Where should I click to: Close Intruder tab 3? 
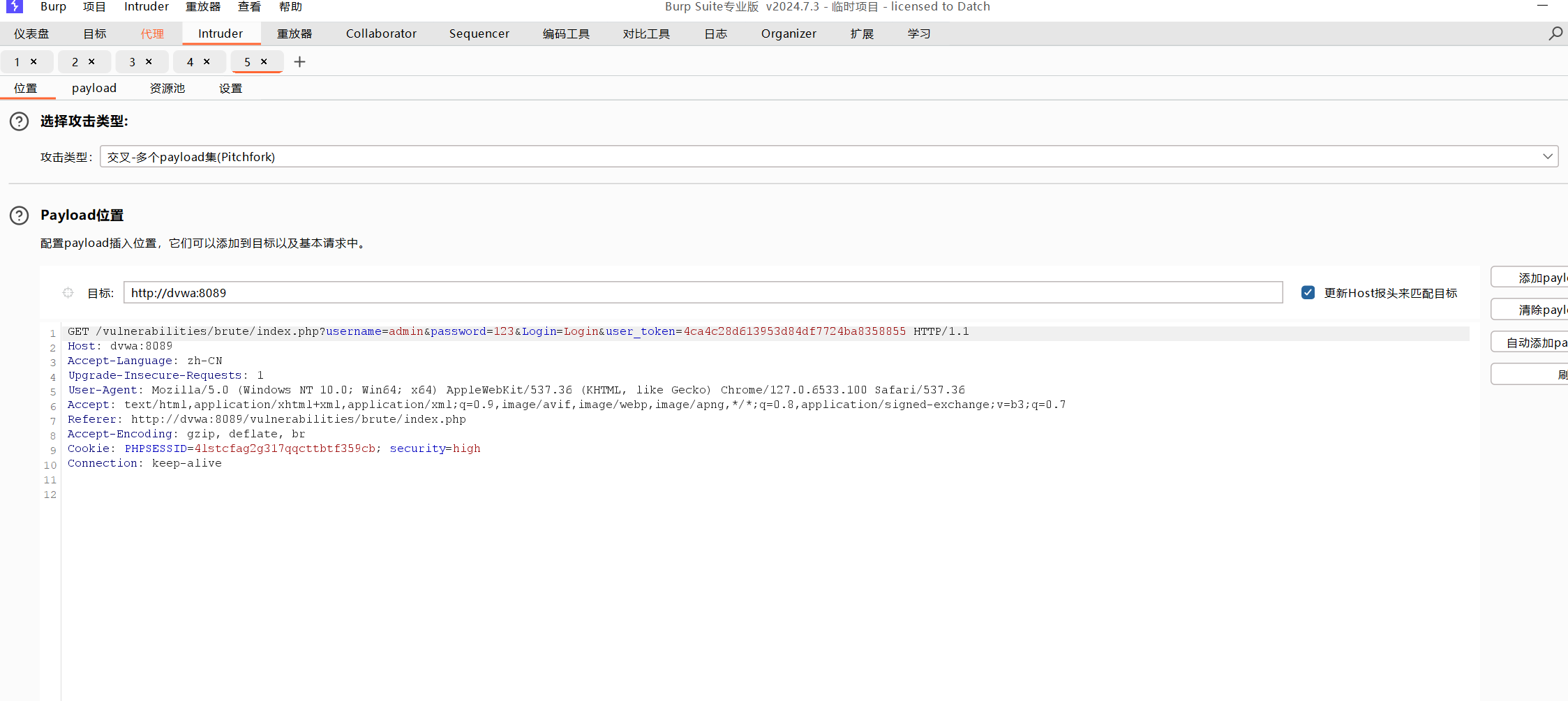pyautogui.click(x=149, y=61)
